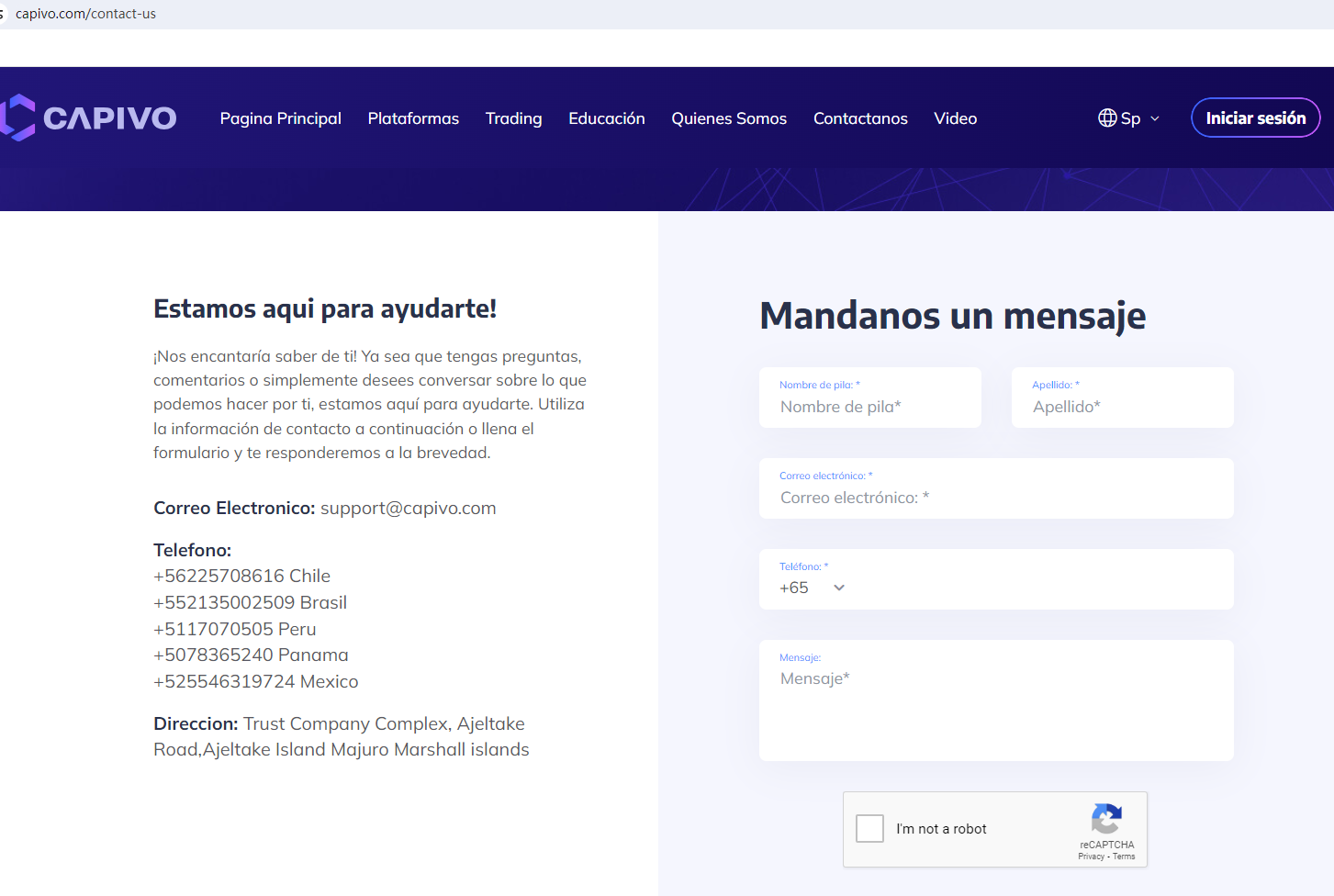1334x896 pixels.
Task: Click the reCAPTCHA Terms link
Action: coord(1125,857)
